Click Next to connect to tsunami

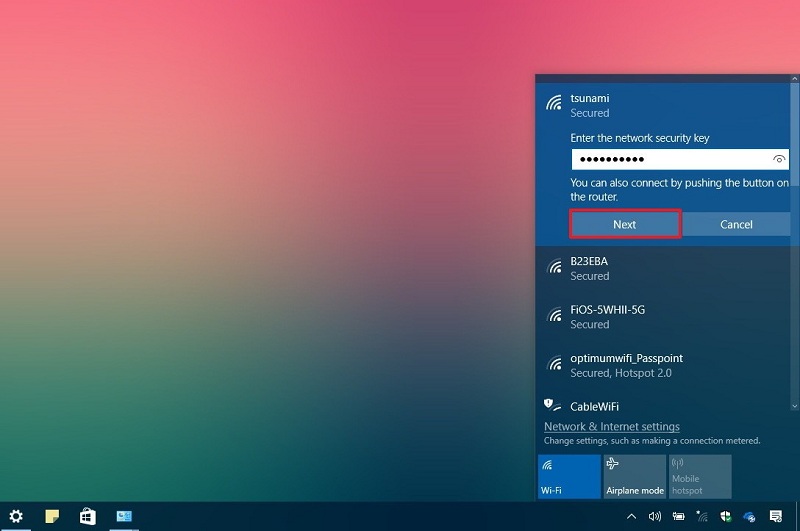click(x=625, y=224)
